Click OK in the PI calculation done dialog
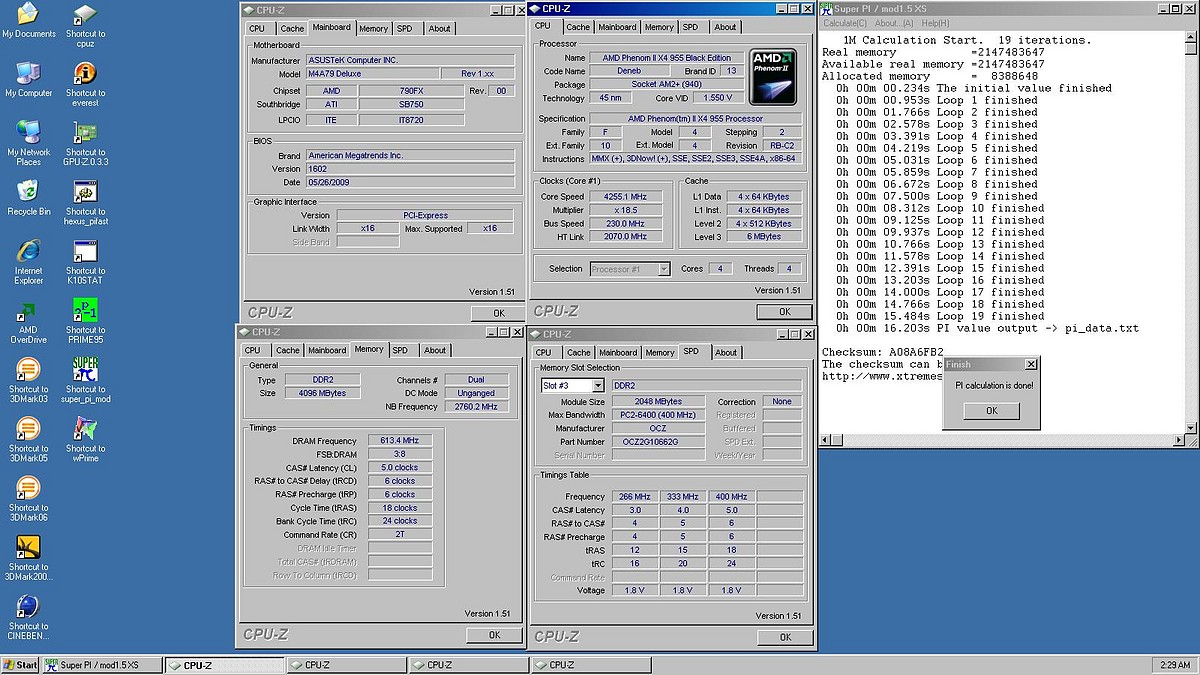Viewport: 1200px width, 675px height. (991, 411)
